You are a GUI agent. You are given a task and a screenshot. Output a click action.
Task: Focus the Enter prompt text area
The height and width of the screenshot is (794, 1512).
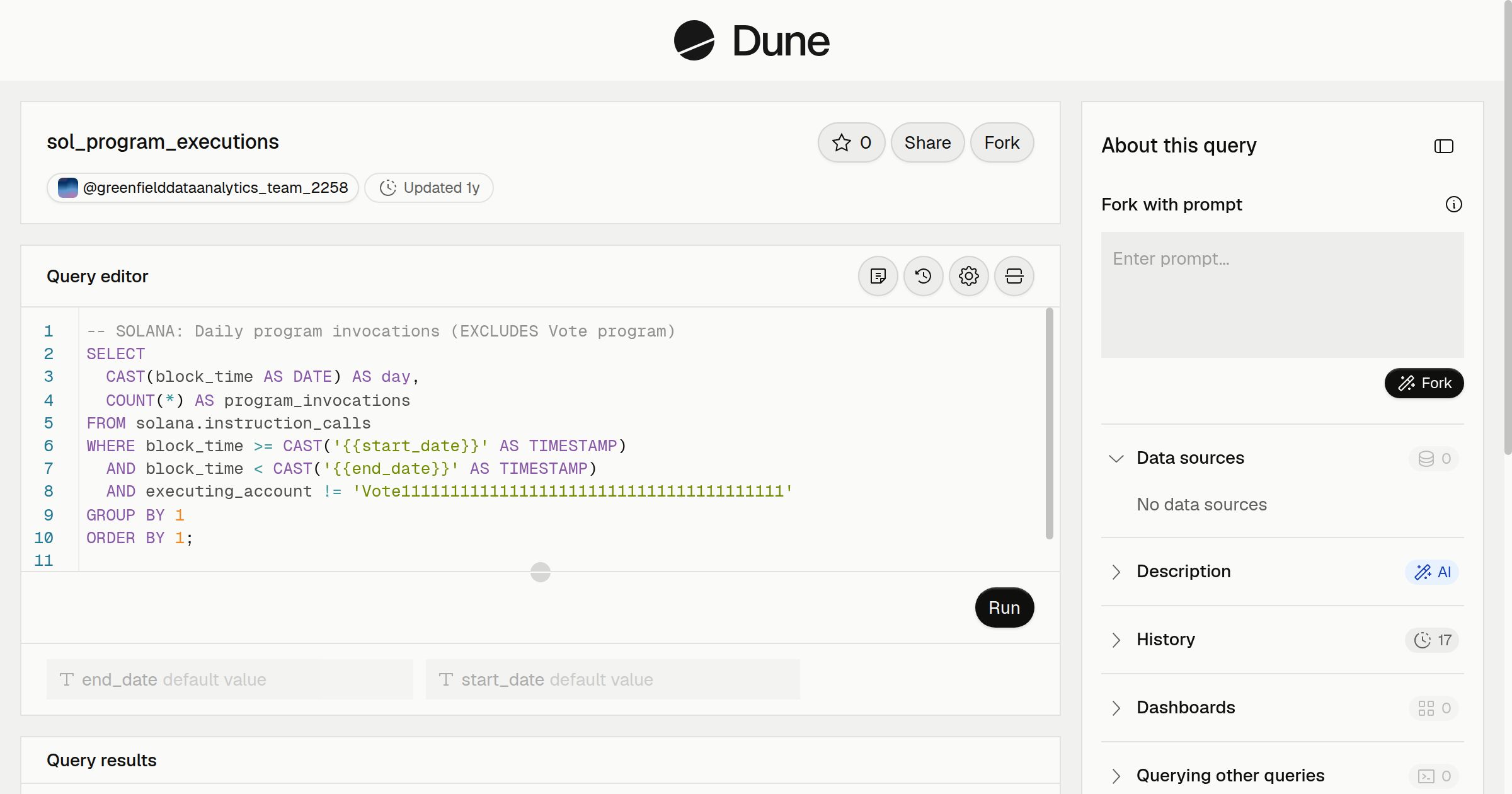[x=1282, y=294]
